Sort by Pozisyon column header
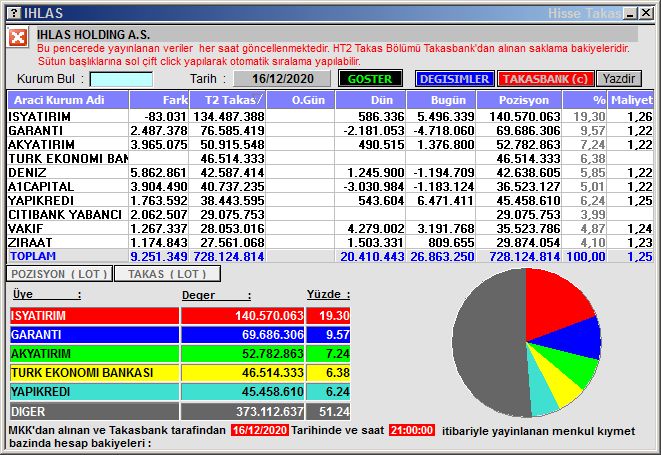 point(519,100)
